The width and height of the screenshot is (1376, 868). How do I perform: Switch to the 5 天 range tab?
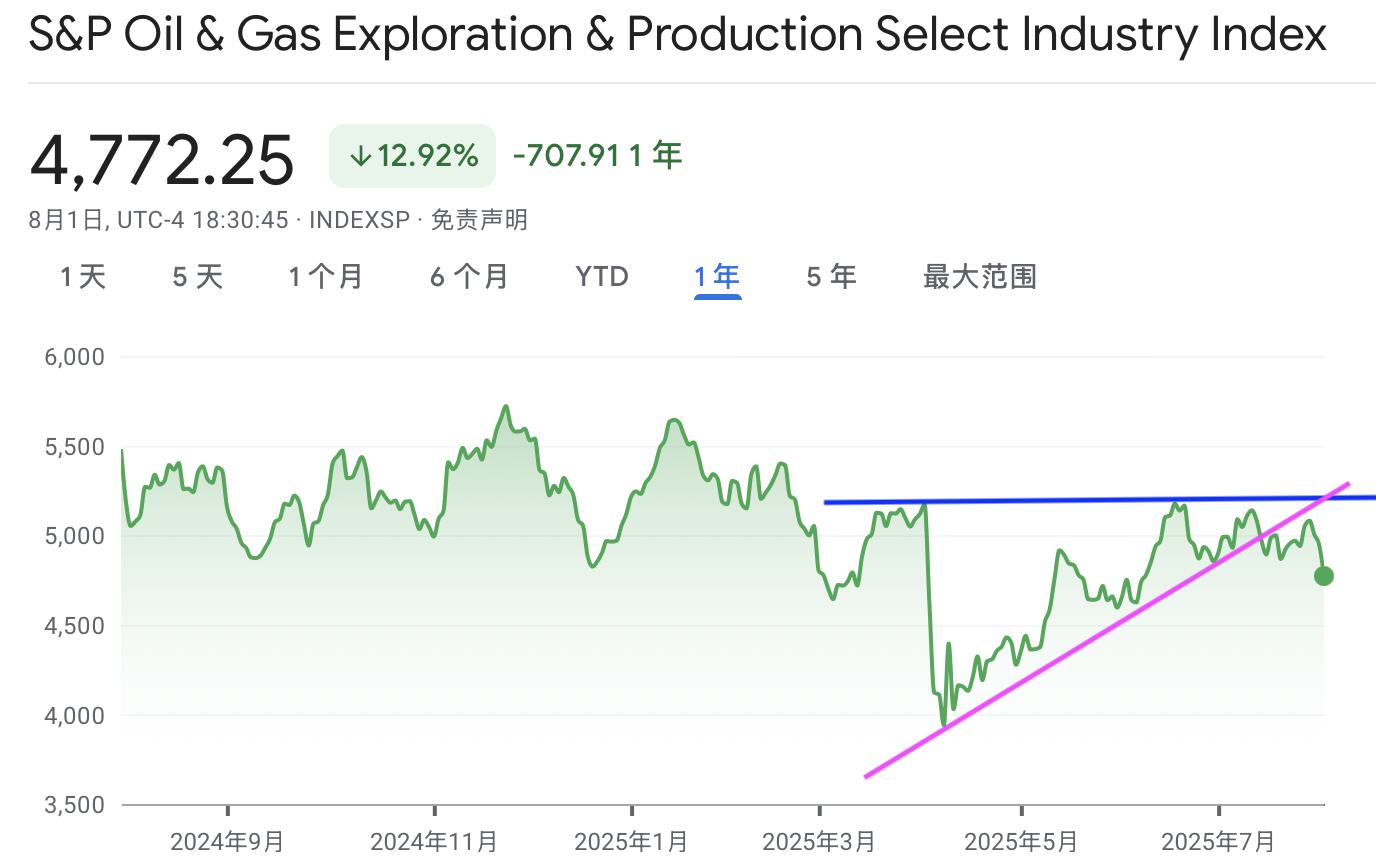198,277
